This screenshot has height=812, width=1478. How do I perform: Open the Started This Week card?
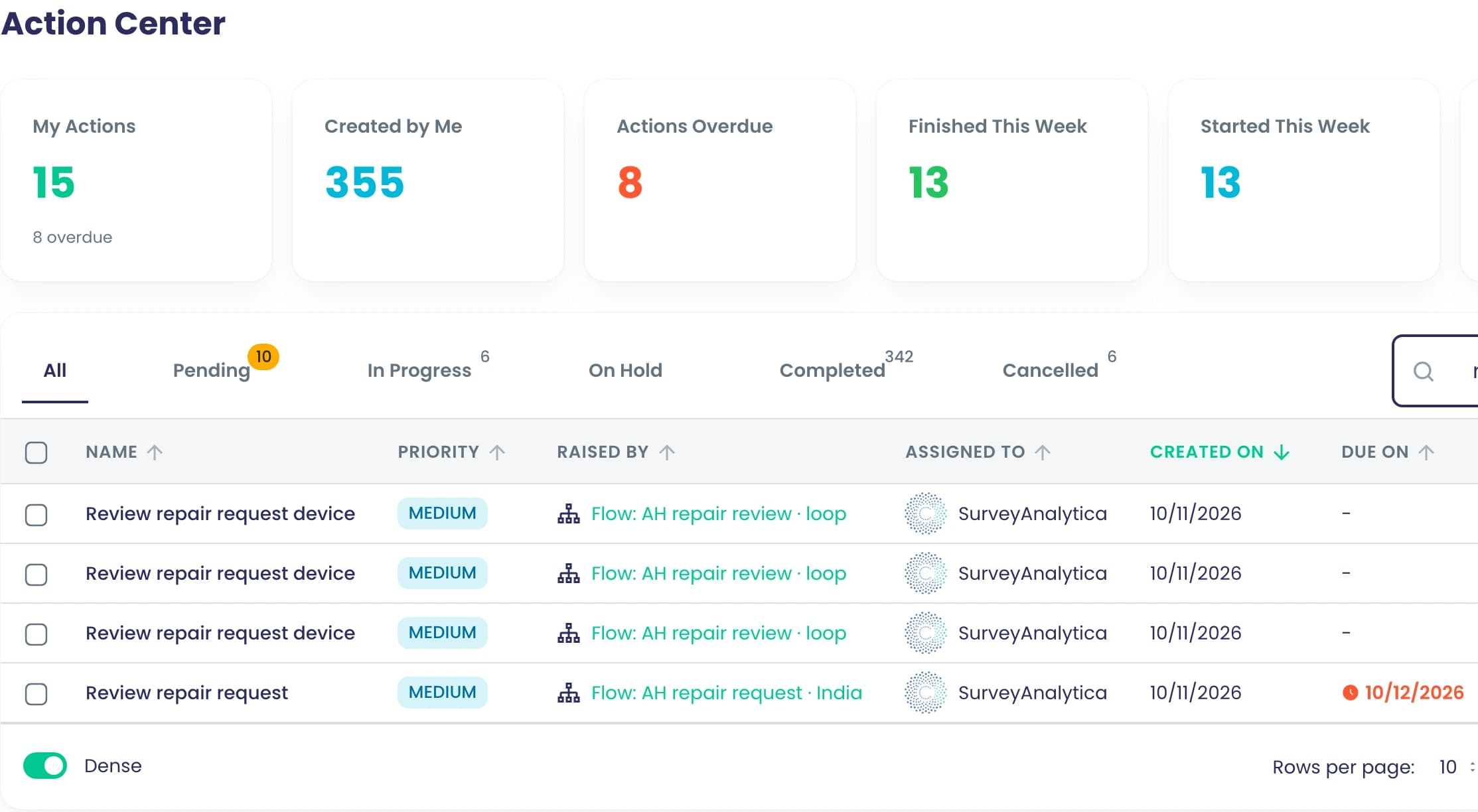[1304, 180]
